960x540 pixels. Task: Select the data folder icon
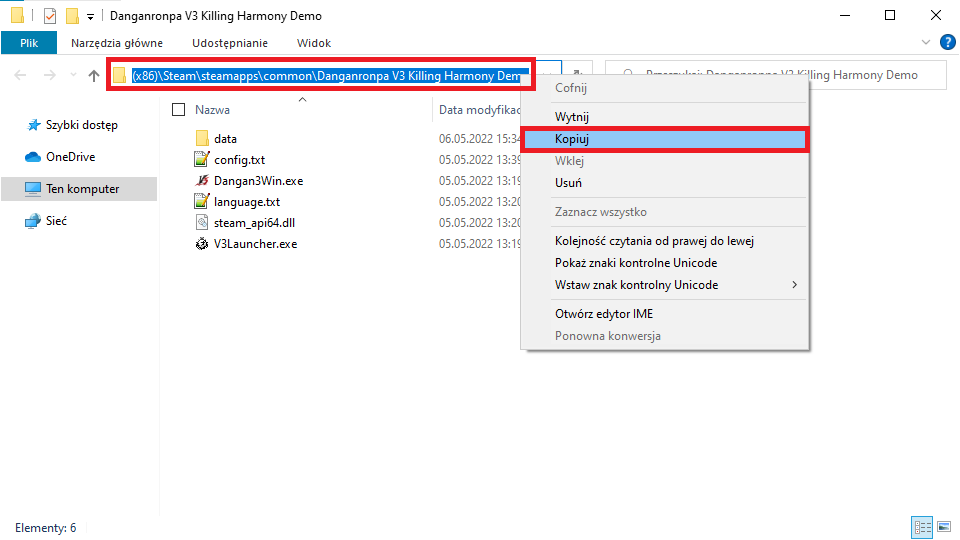point(202,139)
